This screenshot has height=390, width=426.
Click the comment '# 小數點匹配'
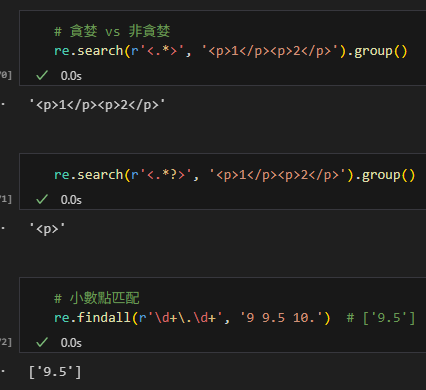[97, 298]
